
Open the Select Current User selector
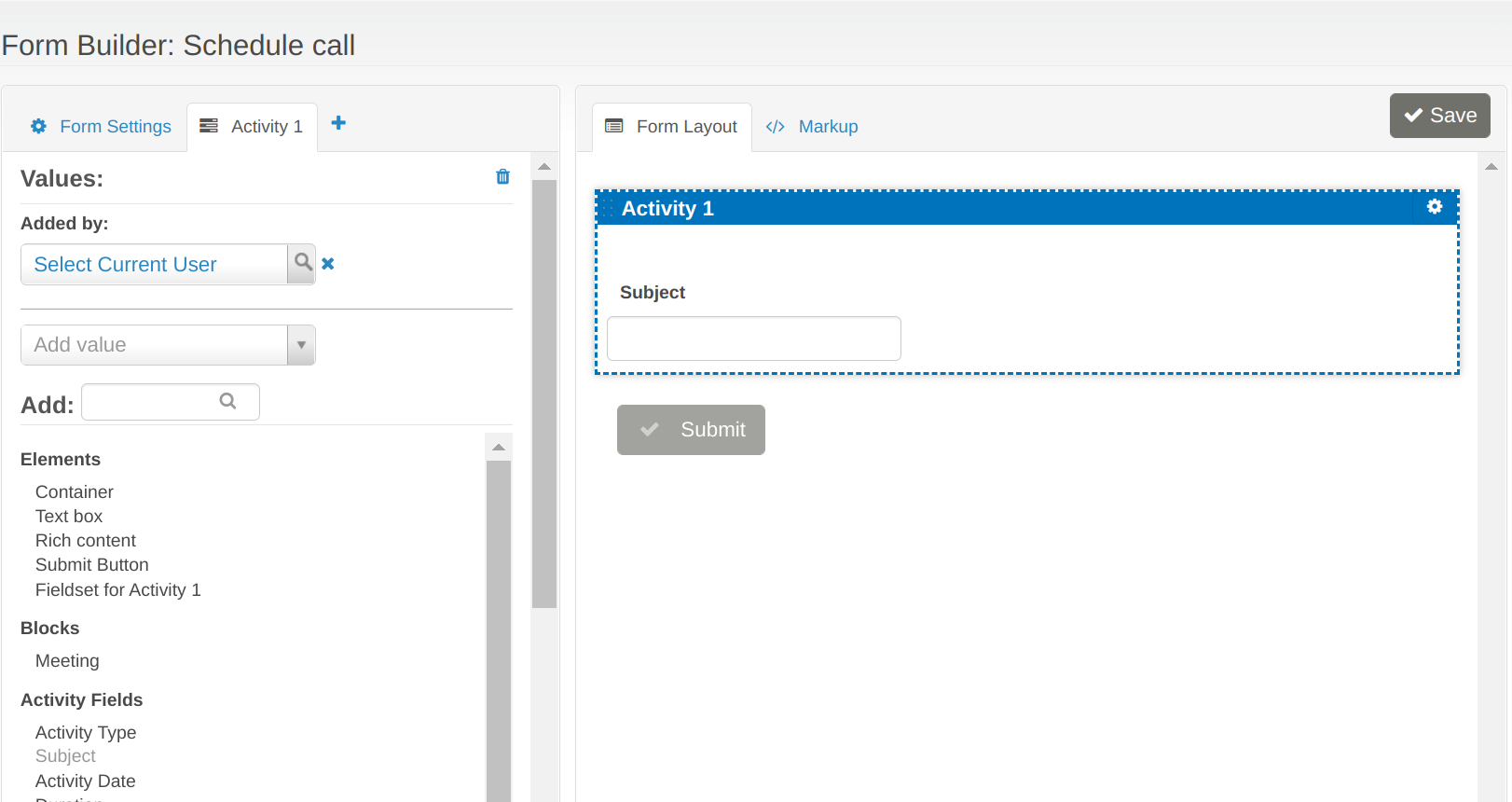[155, 265]
